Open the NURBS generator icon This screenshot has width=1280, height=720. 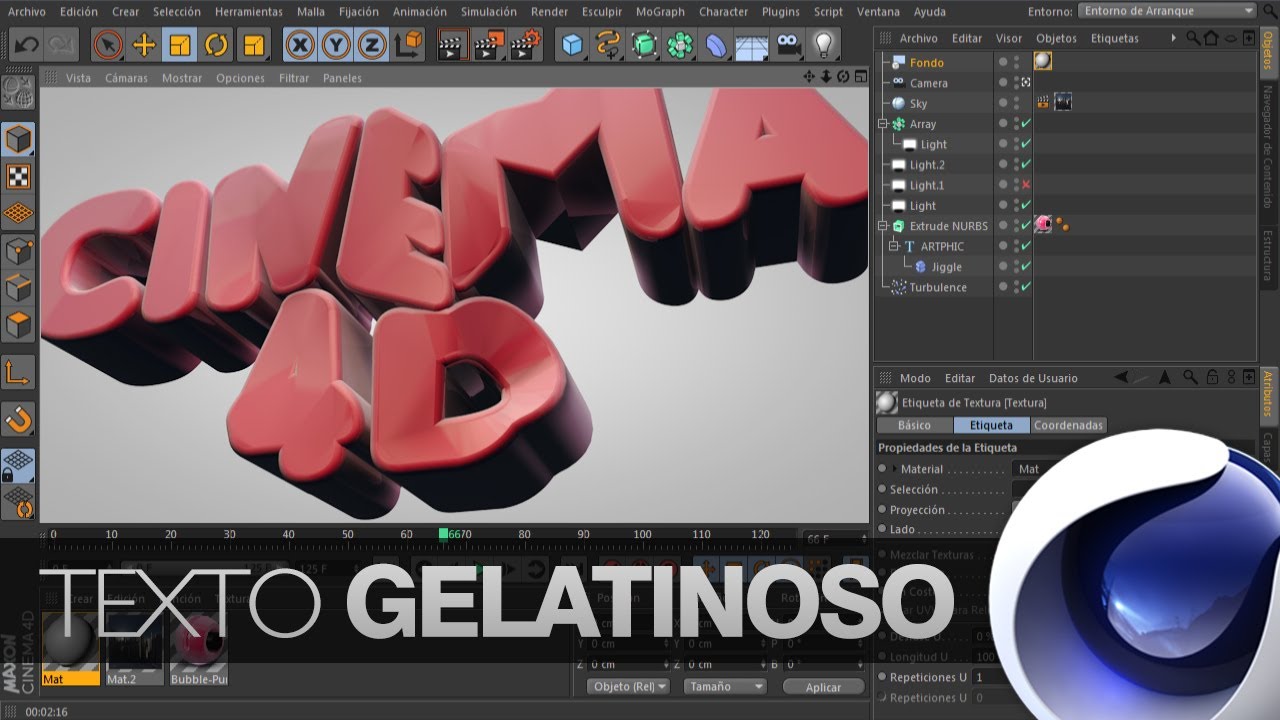pos(645,45)
